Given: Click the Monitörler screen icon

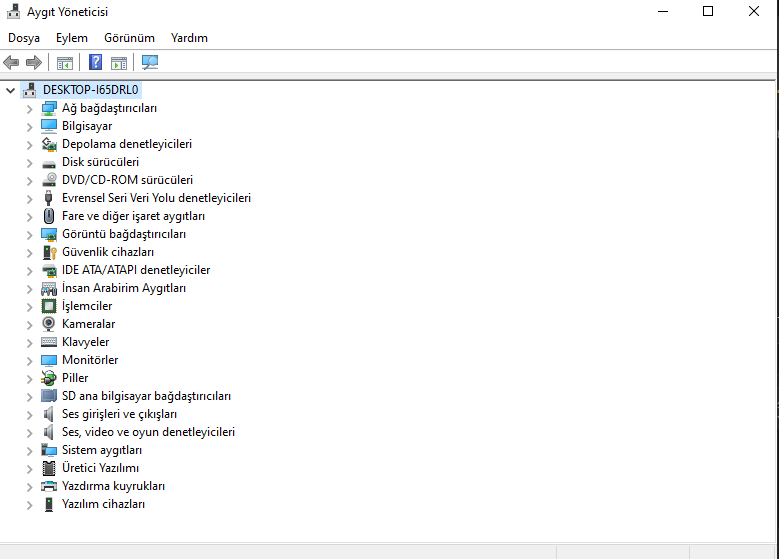Looking at the screenshot, I should (49, 360).
